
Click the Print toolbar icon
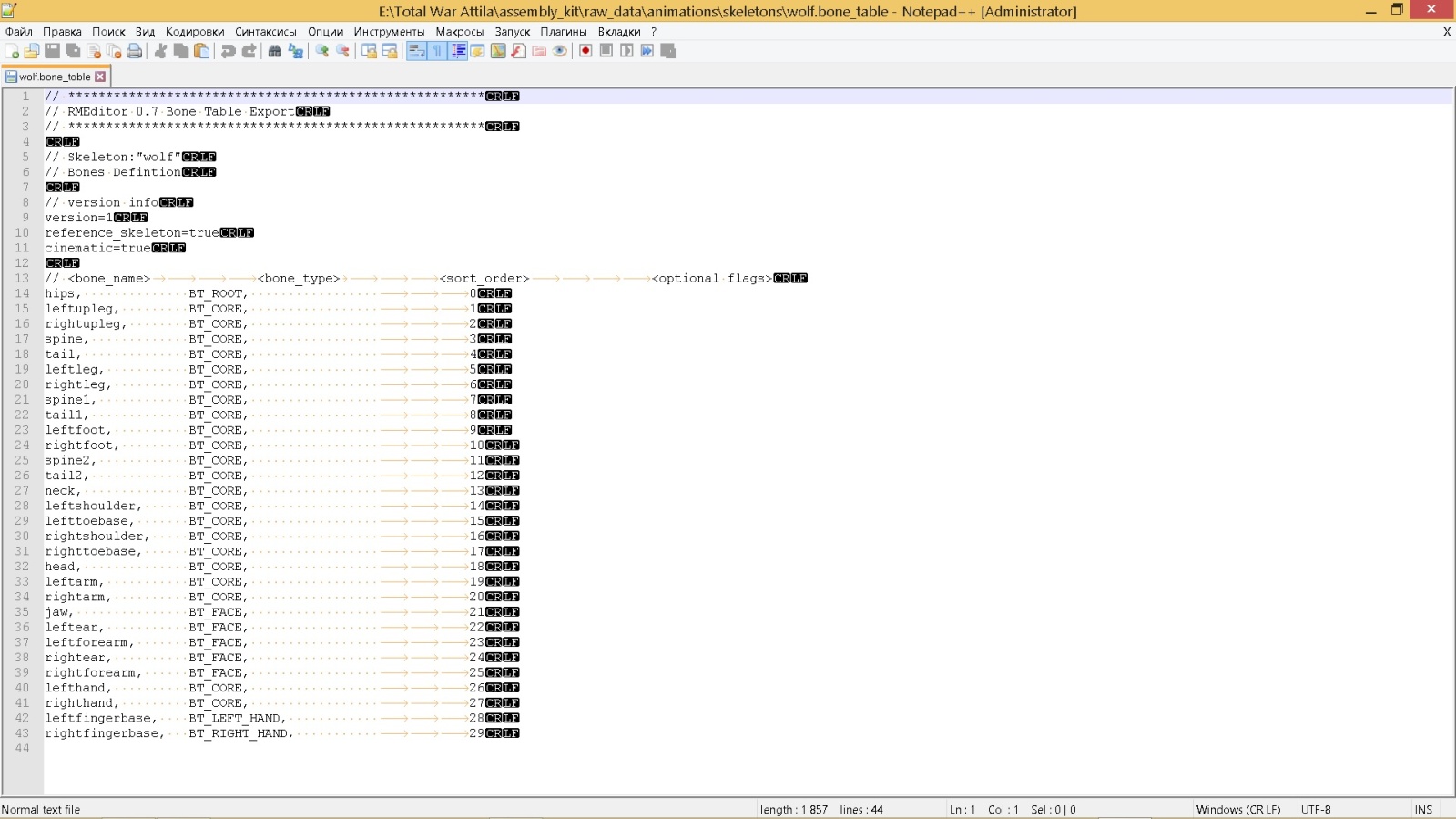[x=134, y=51]
